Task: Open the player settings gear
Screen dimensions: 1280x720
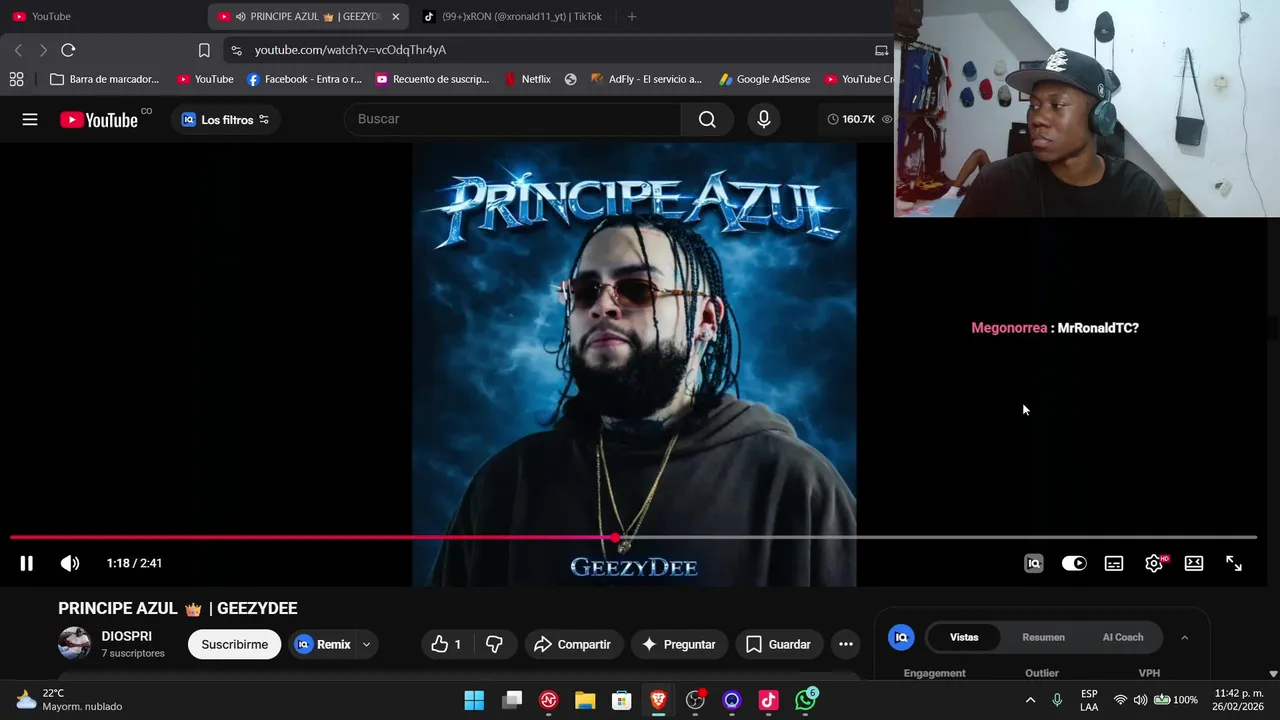Action: (1154, 563)
